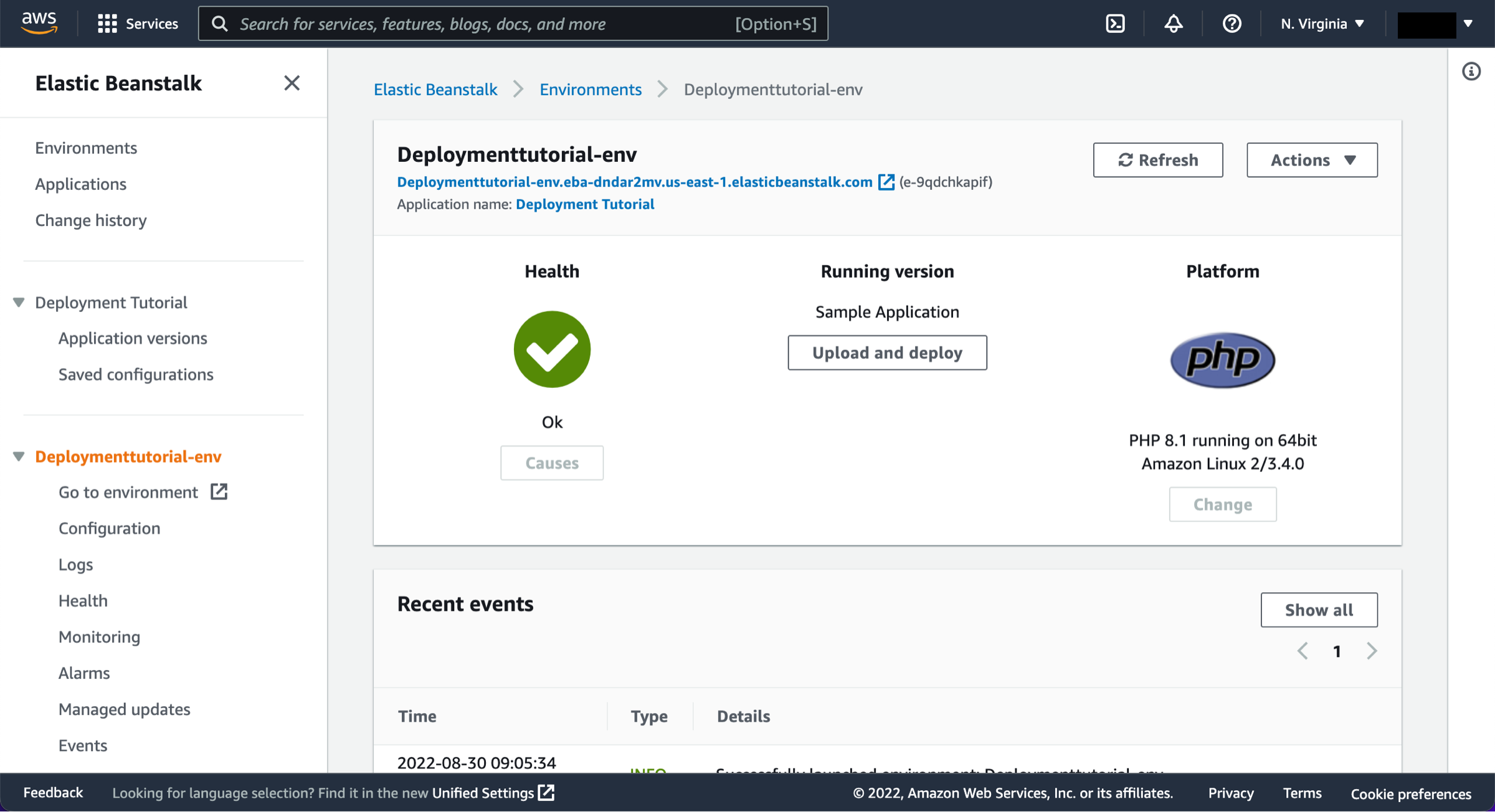The height and width of the screenshot is (812, 1495).
Task: Click Deploymenttutorial-env sidebar heading
Action: (x=128, y=456)
